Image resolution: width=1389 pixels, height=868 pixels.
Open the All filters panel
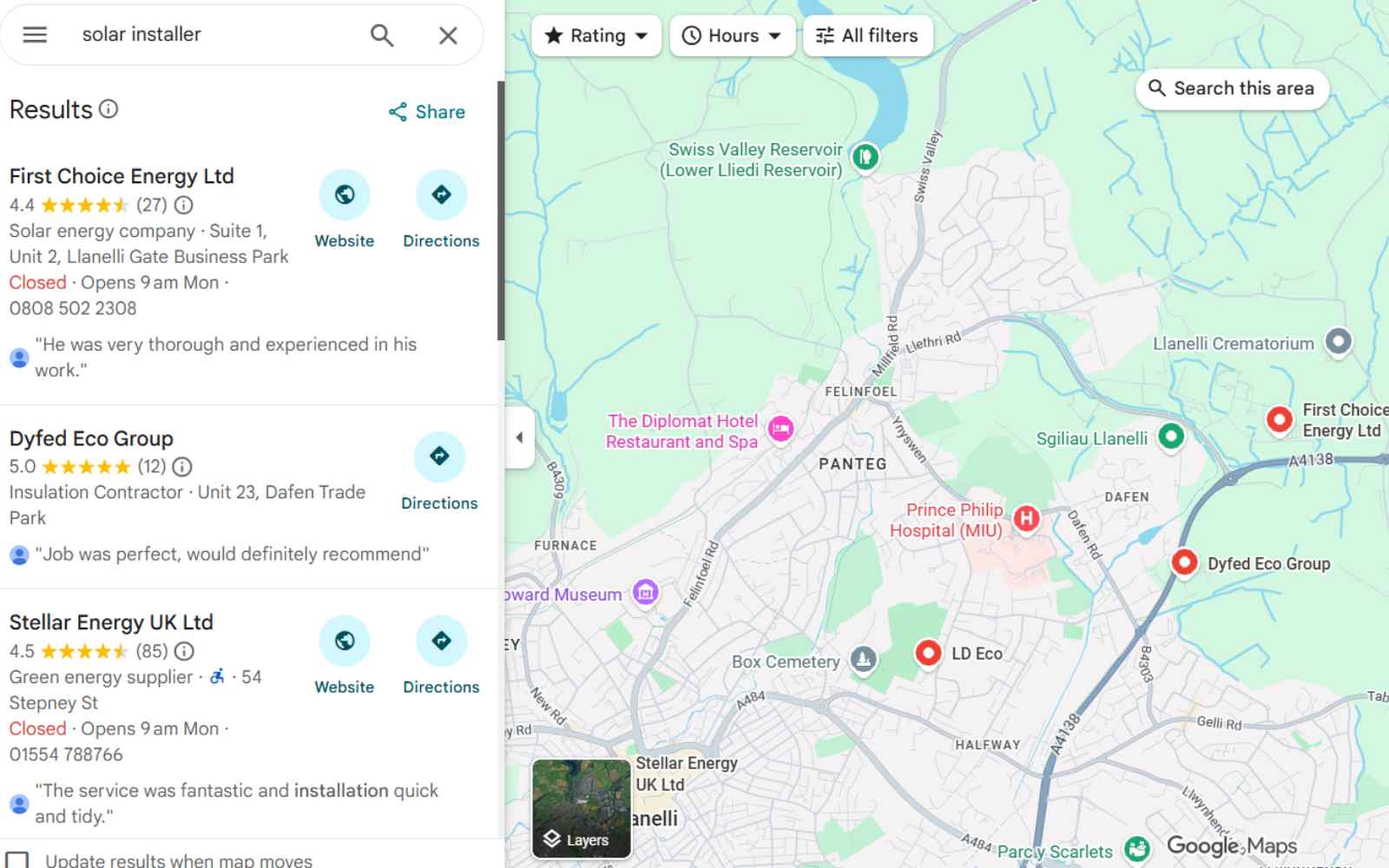click(867, 36)
